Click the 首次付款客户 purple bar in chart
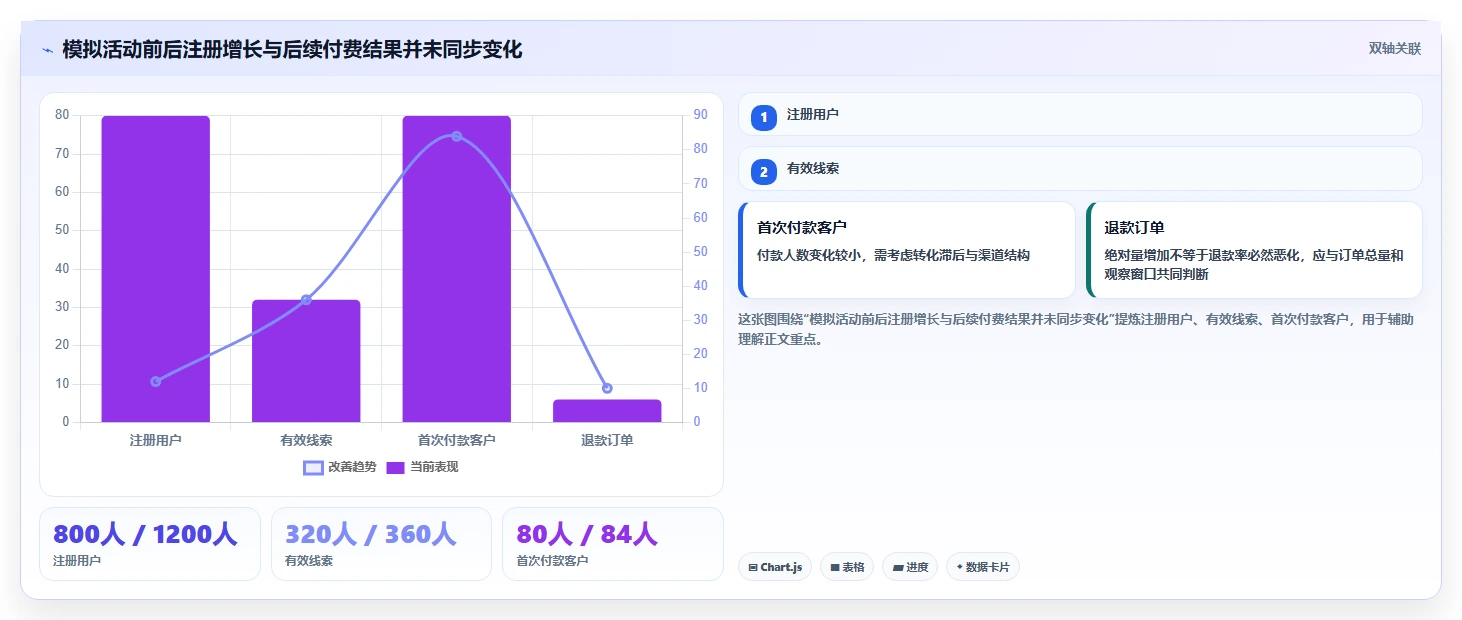Screen dimensions: 1462x620 tap(457, 269)
